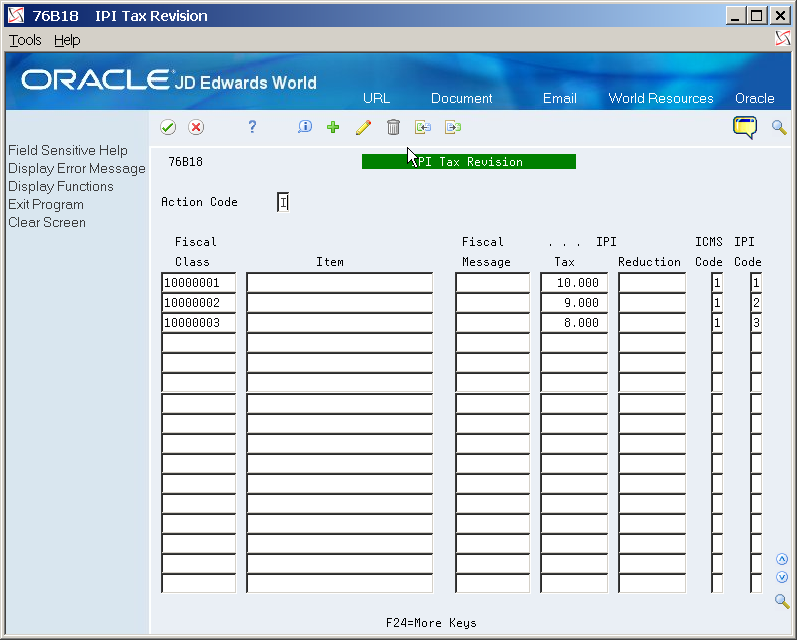The image size is (797, 640).
Task: Click the top-right magnifier search icon
Action: (x=779, y=127)
